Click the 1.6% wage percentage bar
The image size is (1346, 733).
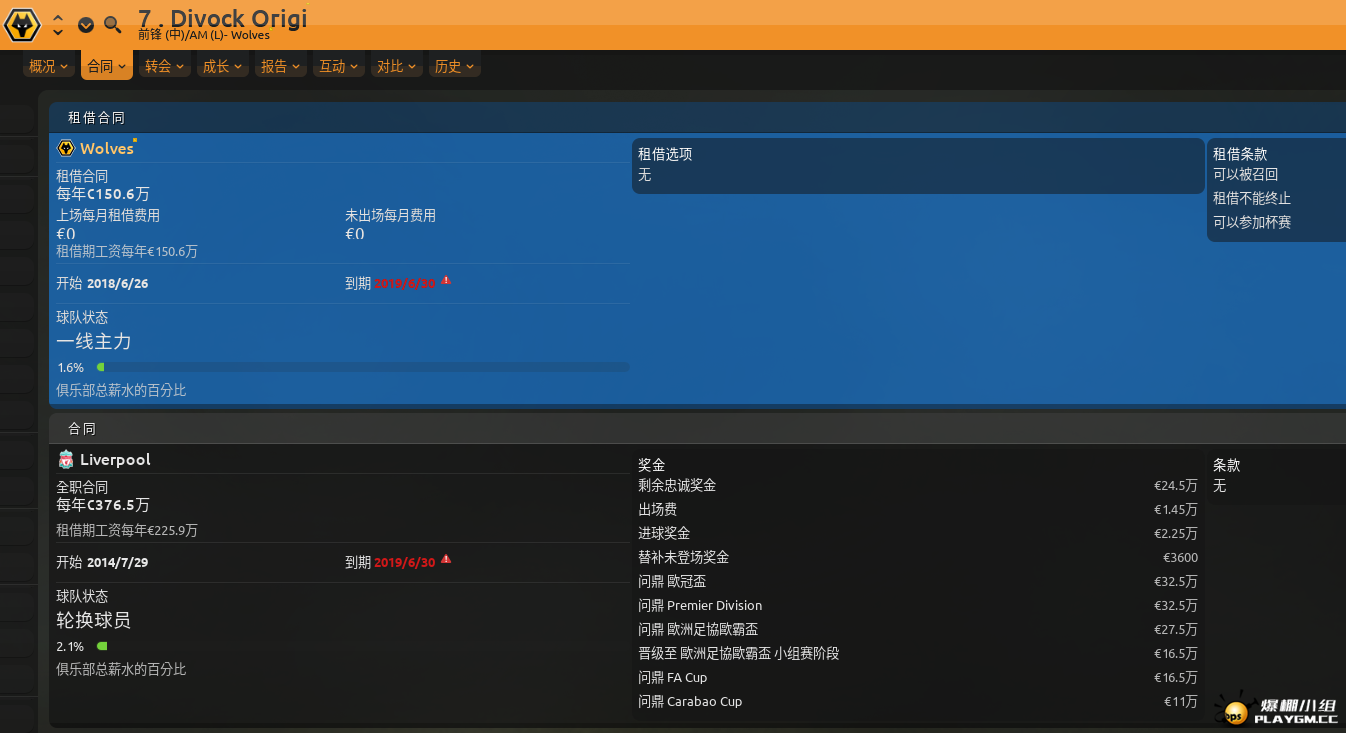click(362, 367)
